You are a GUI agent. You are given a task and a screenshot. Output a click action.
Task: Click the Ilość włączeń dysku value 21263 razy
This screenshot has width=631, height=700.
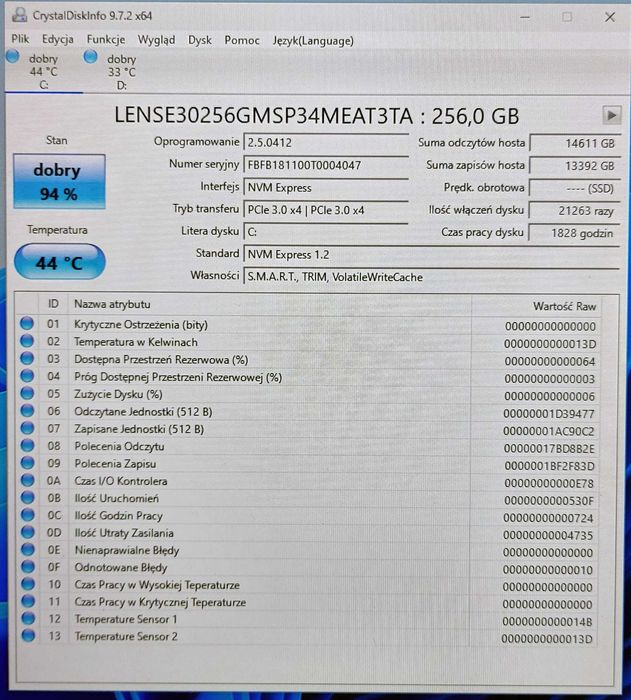click(x=575, y=210)
